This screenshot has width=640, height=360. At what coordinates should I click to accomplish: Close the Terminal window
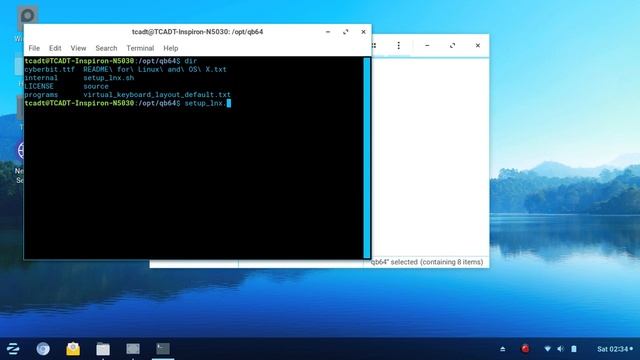[x=363, y=32]
